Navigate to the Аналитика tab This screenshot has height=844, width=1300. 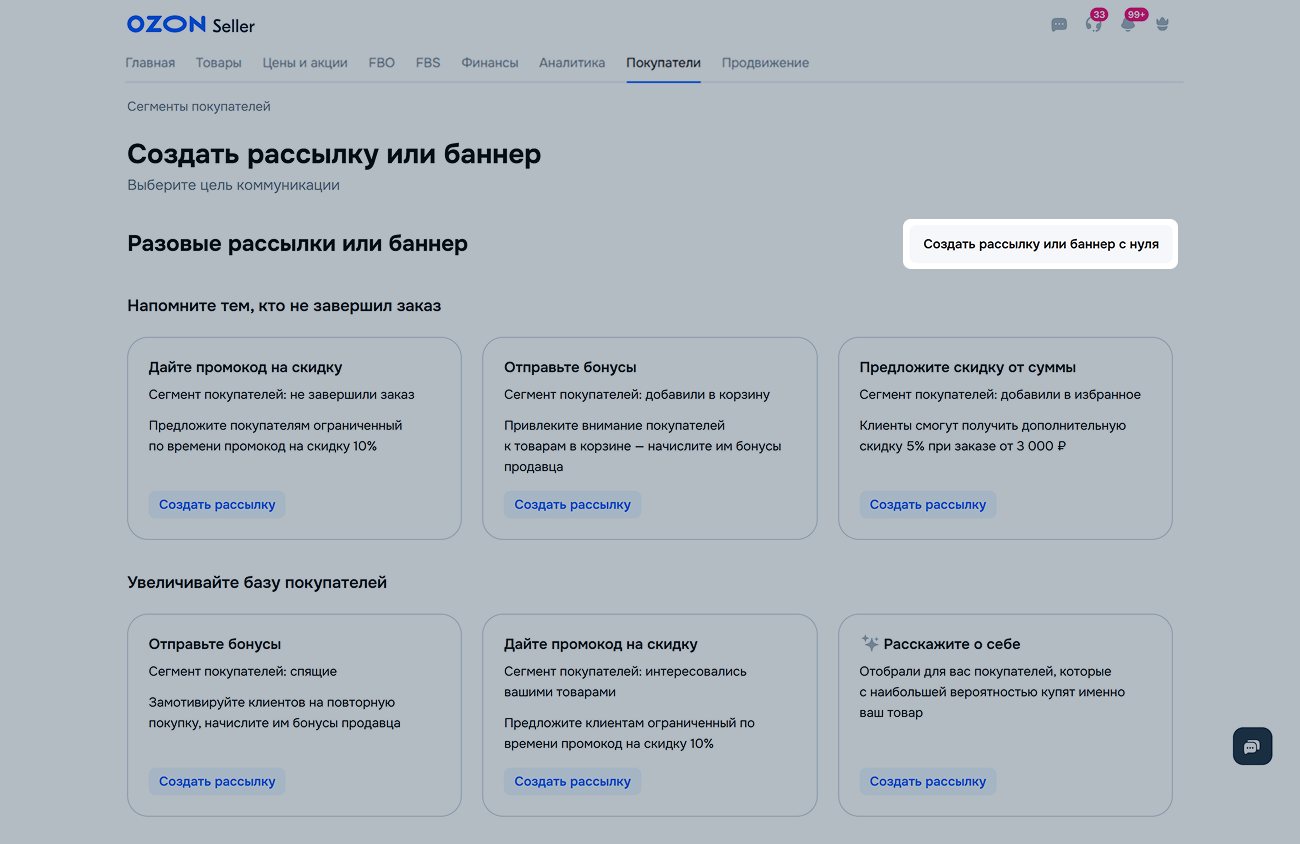pyautogui.click(x=572, y=63)
